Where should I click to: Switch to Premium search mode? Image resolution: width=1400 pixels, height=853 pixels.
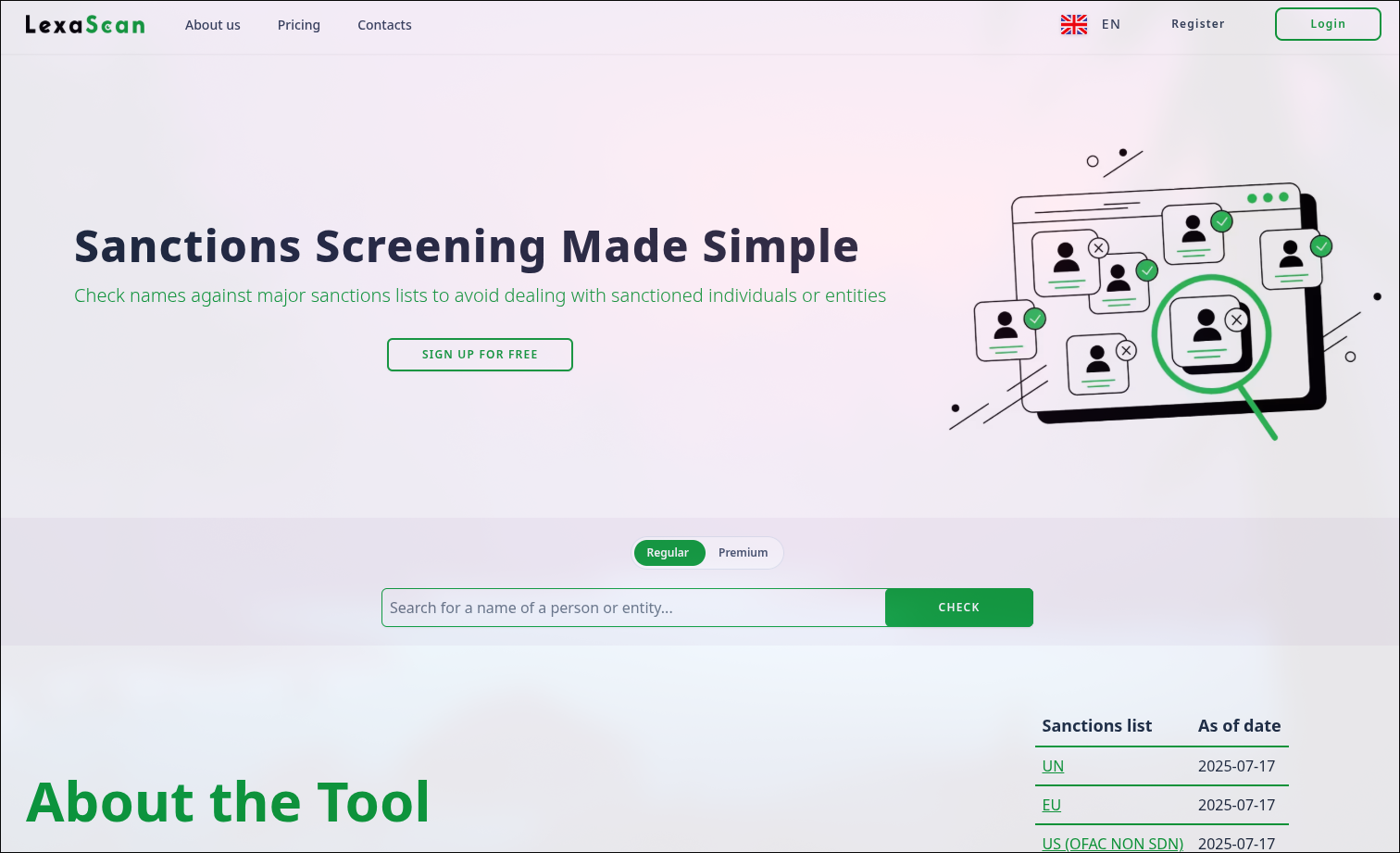coord(743,553)
